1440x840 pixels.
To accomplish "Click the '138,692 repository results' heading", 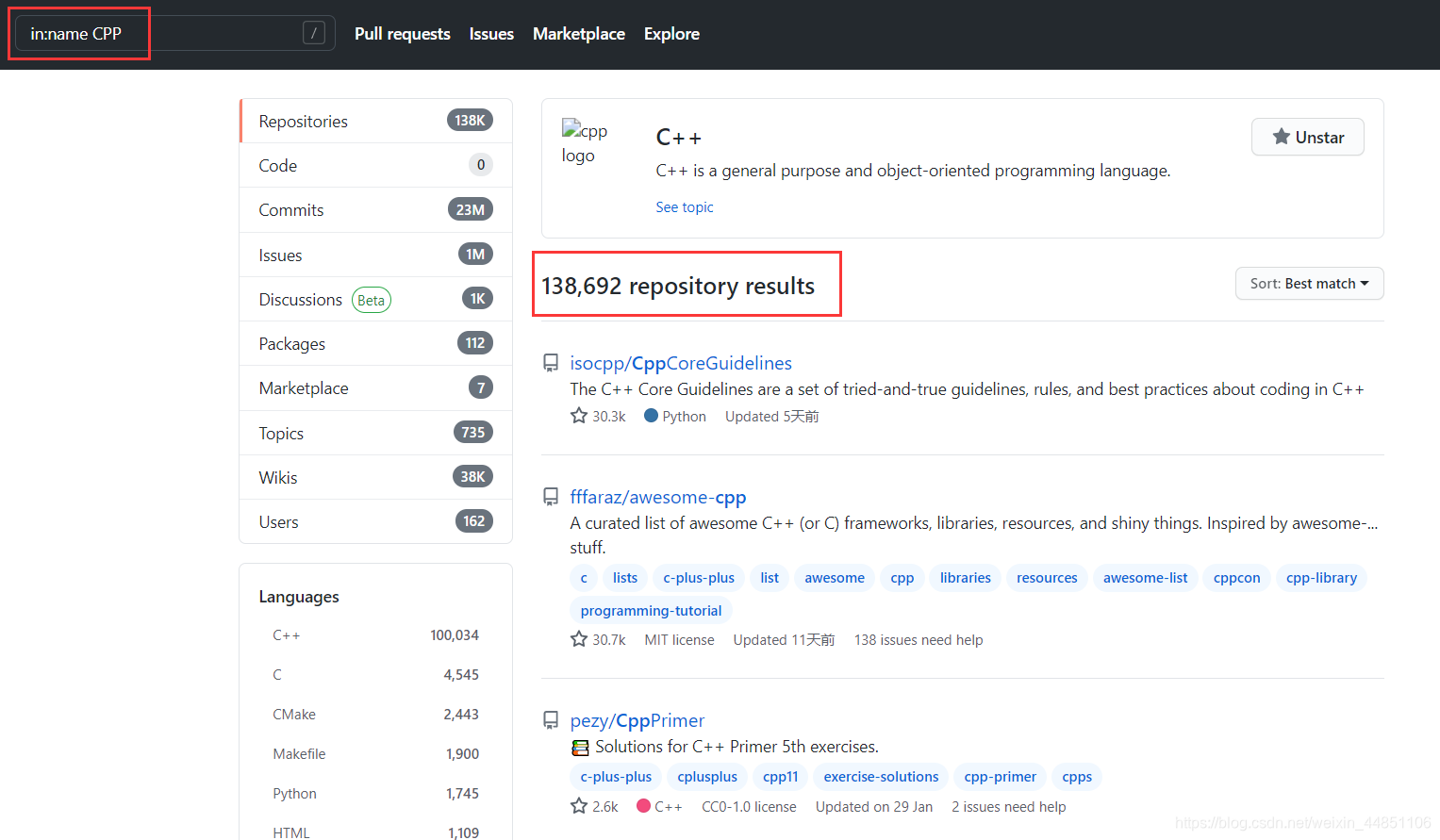I will point(678,286).
